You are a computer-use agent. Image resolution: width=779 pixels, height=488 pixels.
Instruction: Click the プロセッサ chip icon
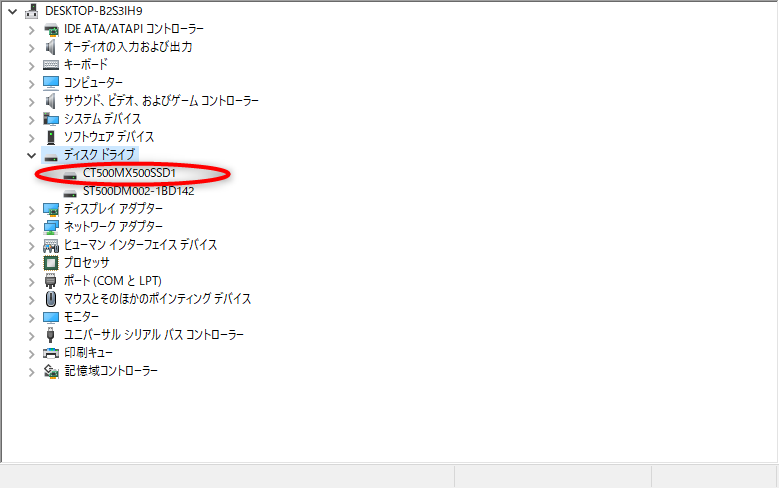[x=51, y=262]
